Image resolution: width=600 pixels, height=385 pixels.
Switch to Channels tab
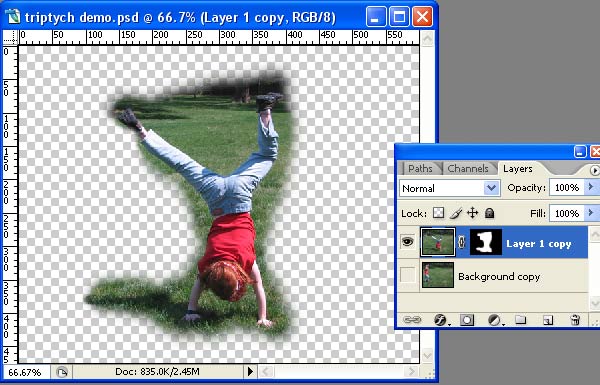[468, 168]
